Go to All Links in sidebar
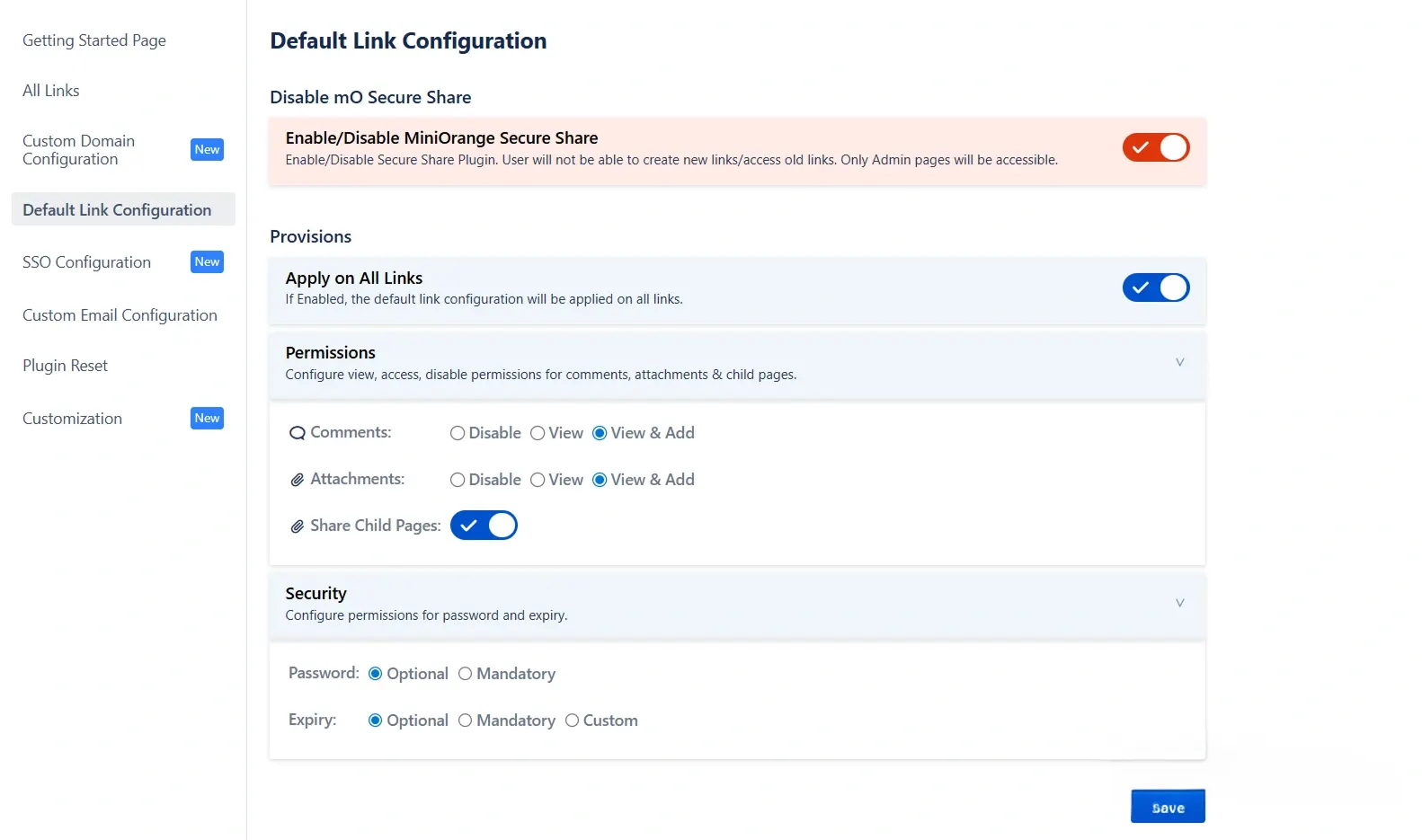 [51, 91]
